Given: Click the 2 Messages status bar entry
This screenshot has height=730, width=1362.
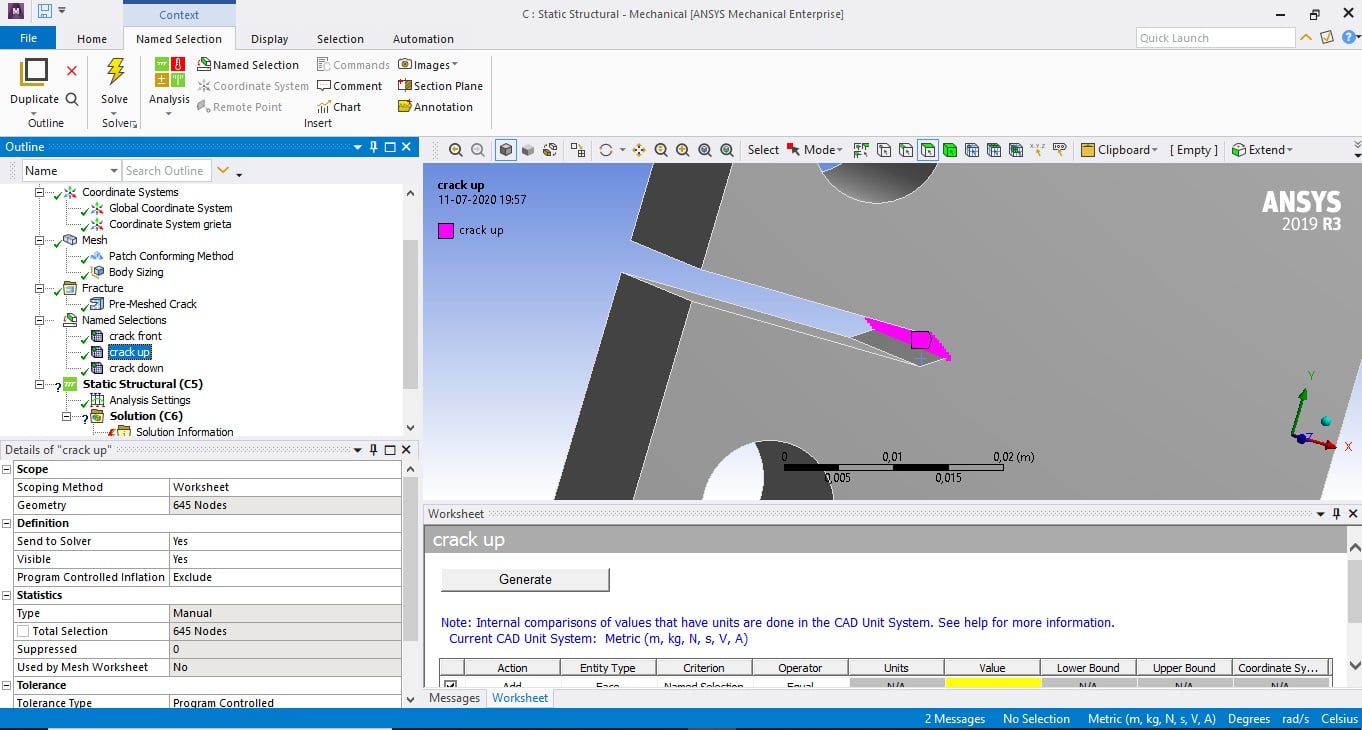Looking at the screenshot, I should (x=955, y=719).
